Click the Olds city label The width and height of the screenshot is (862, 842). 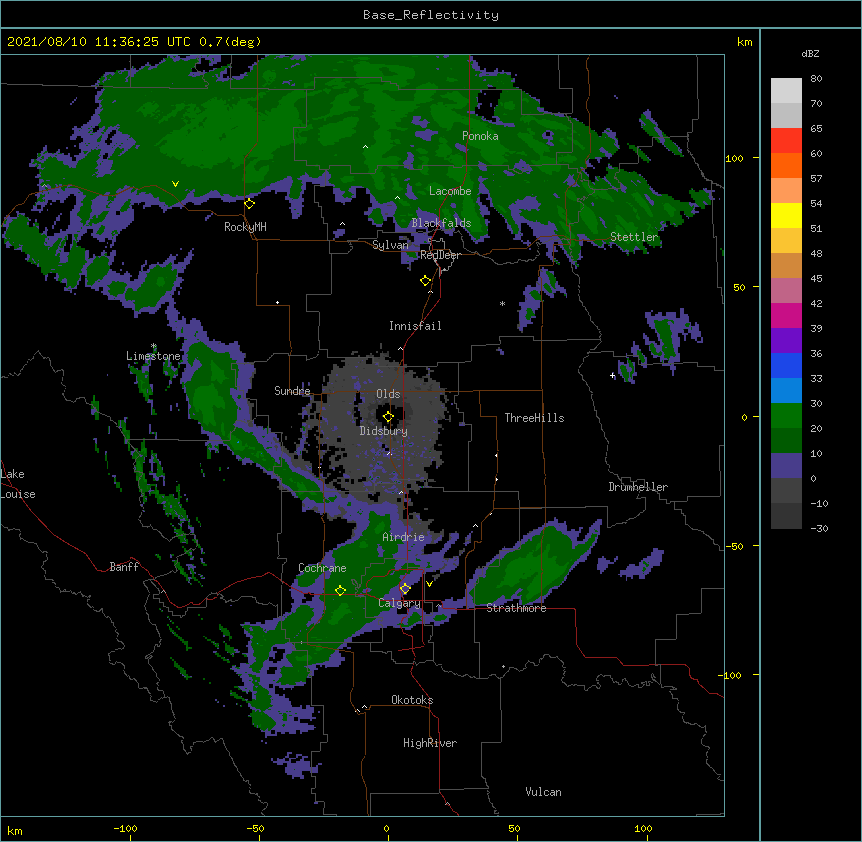point(388,394)
